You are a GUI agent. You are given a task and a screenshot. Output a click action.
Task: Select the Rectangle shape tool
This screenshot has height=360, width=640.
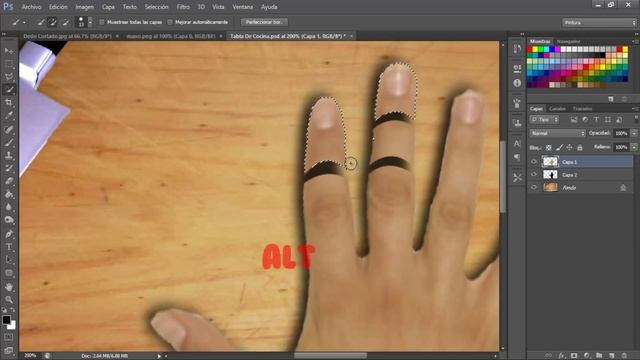click(9, 273)
